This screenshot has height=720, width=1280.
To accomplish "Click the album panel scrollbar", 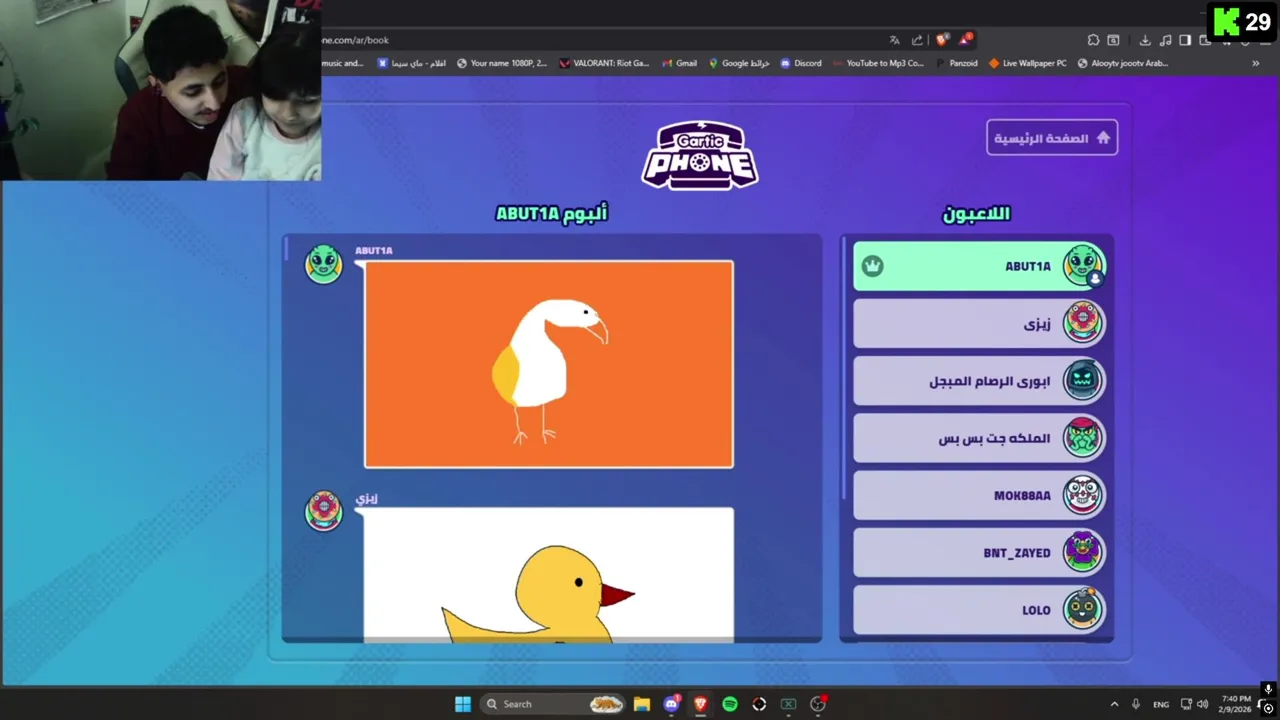I will [x=286, y=250].
